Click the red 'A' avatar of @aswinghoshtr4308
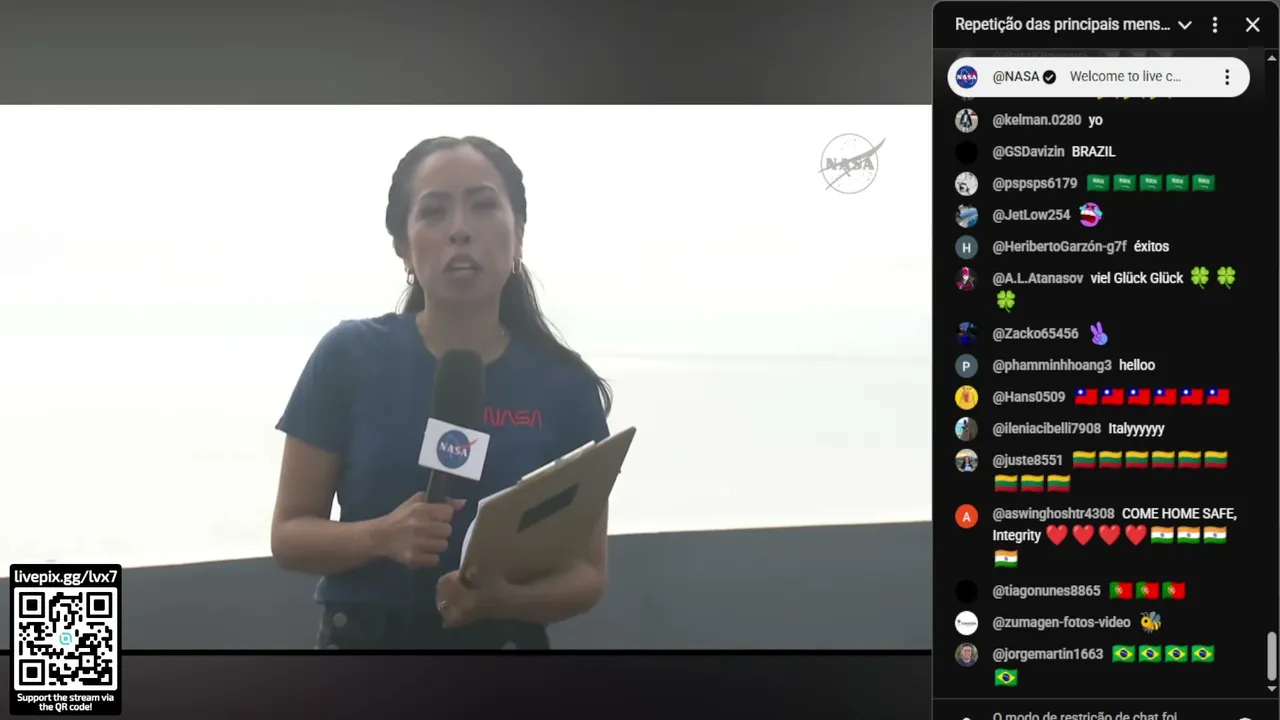This screenshot has width=1280, height=720. click(966, 516)
